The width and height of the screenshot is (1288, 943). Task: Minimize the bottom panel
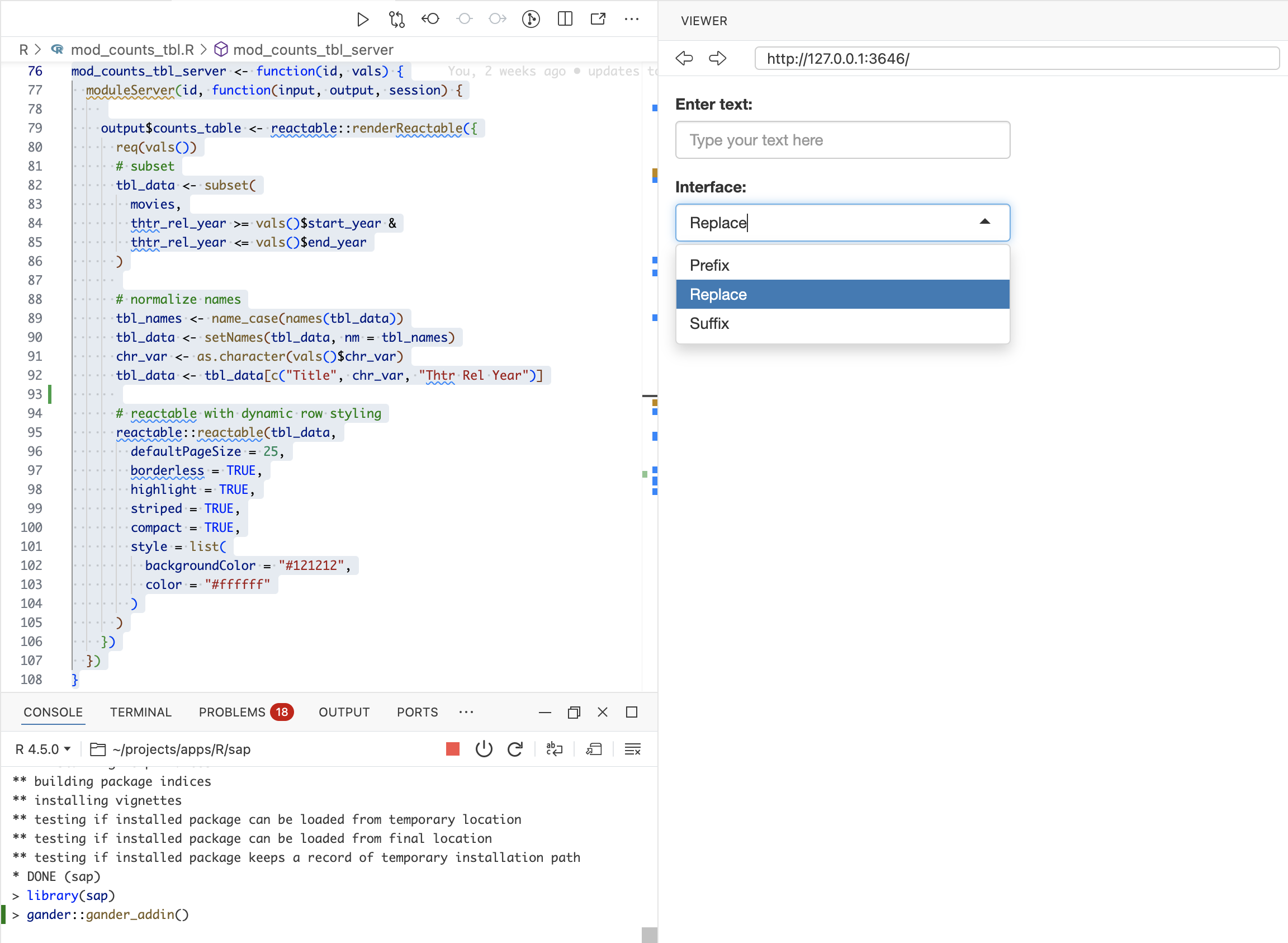coord(544,712)
